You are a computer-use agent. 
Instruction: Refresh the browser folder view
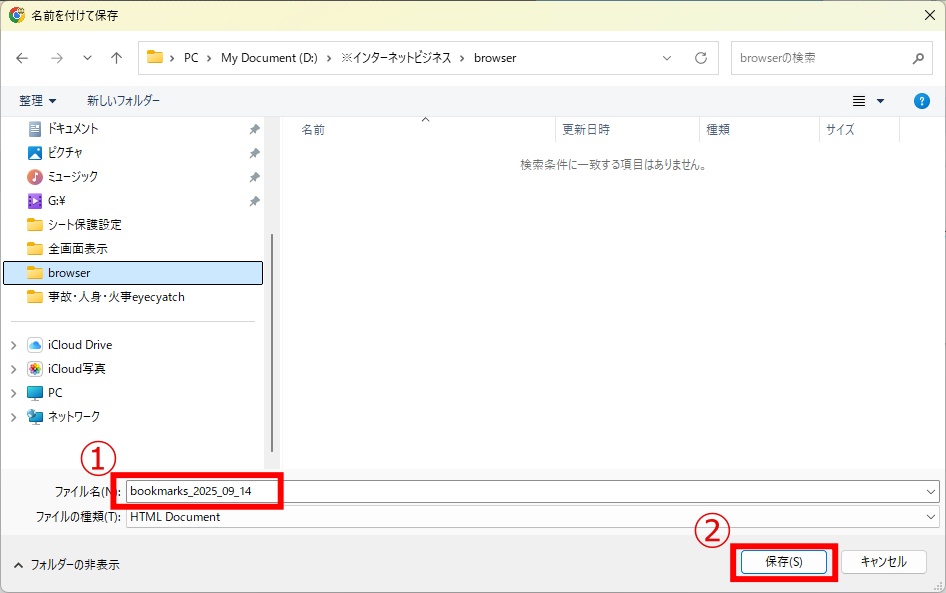tap(700, 58)
